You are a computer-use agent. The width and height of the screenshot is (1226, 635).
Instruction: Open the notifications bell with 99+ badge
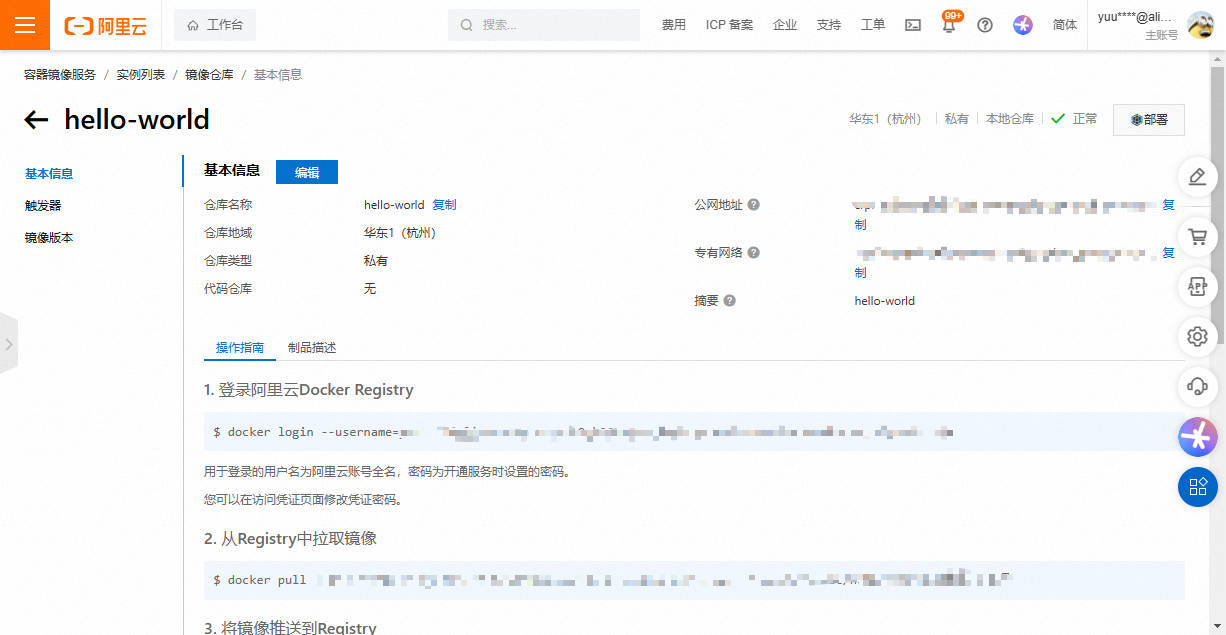click(949, 24)
